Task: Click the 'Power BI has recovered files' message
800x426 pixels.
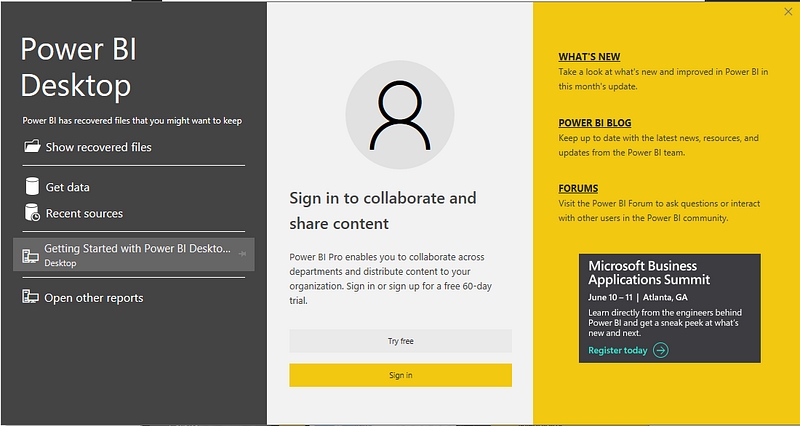Action: click(132, 121)
